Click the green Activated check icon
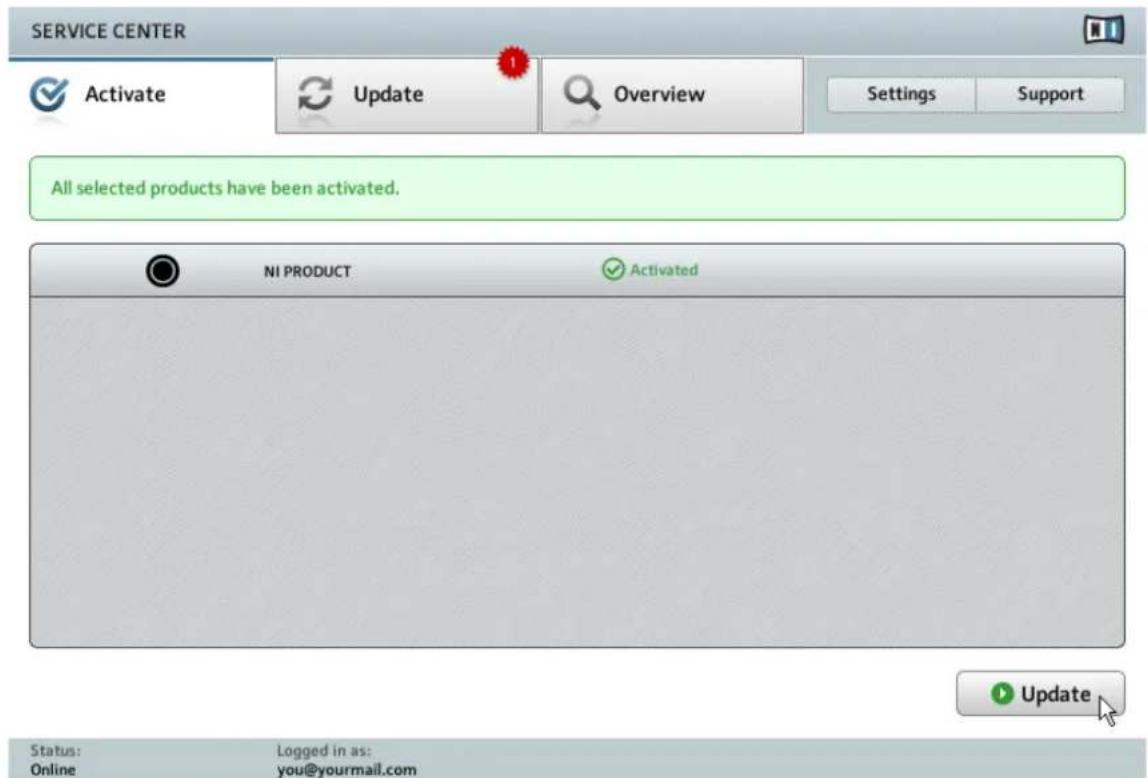Image resolution: width=1148 pixels, height=778 pixels. [x=613, y=269]
